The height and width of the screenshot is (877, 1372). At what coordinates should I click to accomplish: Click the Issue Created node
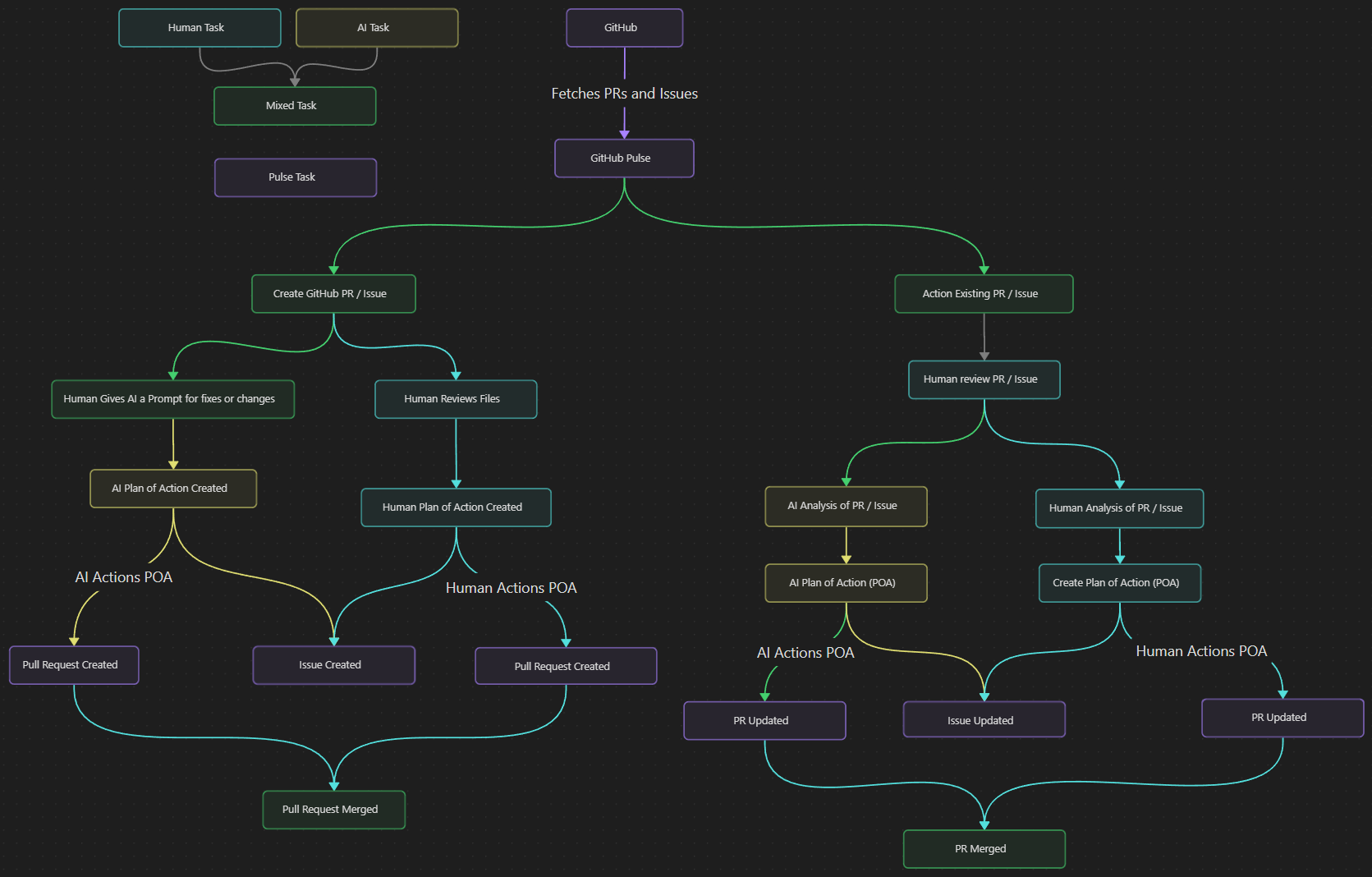click(x=334, y=665)
